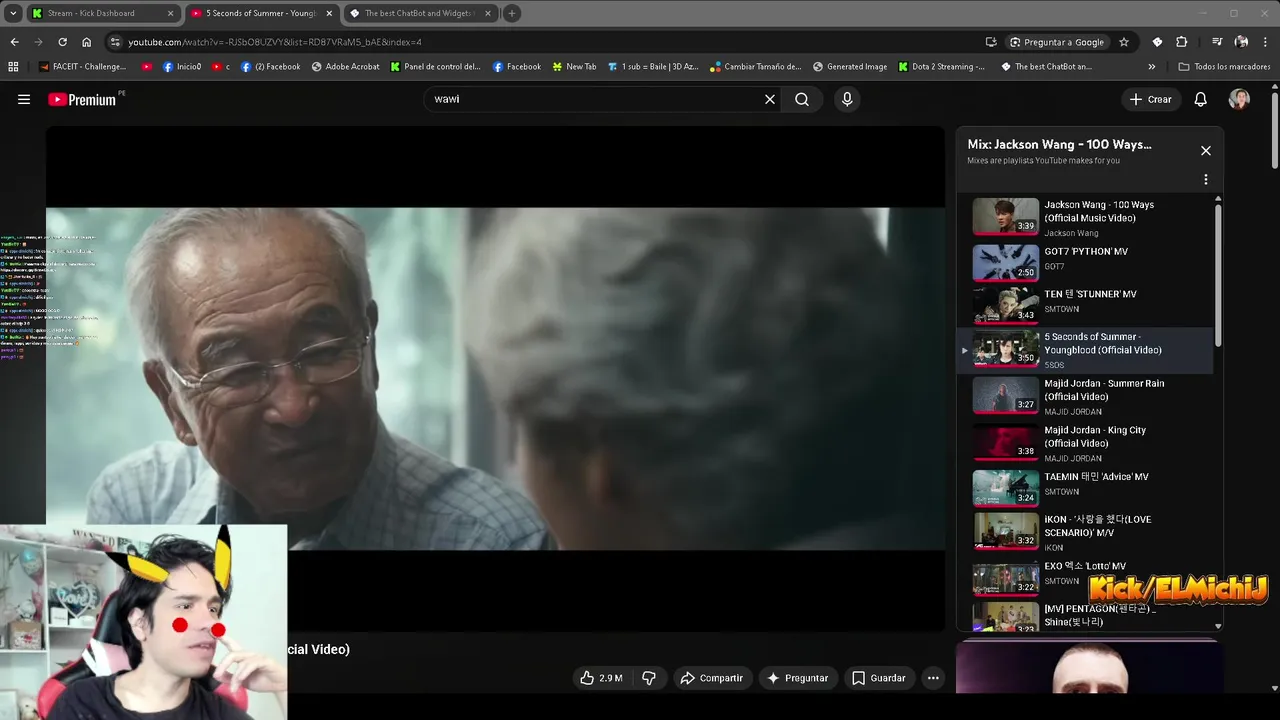Screen dimensions: 1280x720
Task: Go back in browser history
Action: tap(14, 42)
